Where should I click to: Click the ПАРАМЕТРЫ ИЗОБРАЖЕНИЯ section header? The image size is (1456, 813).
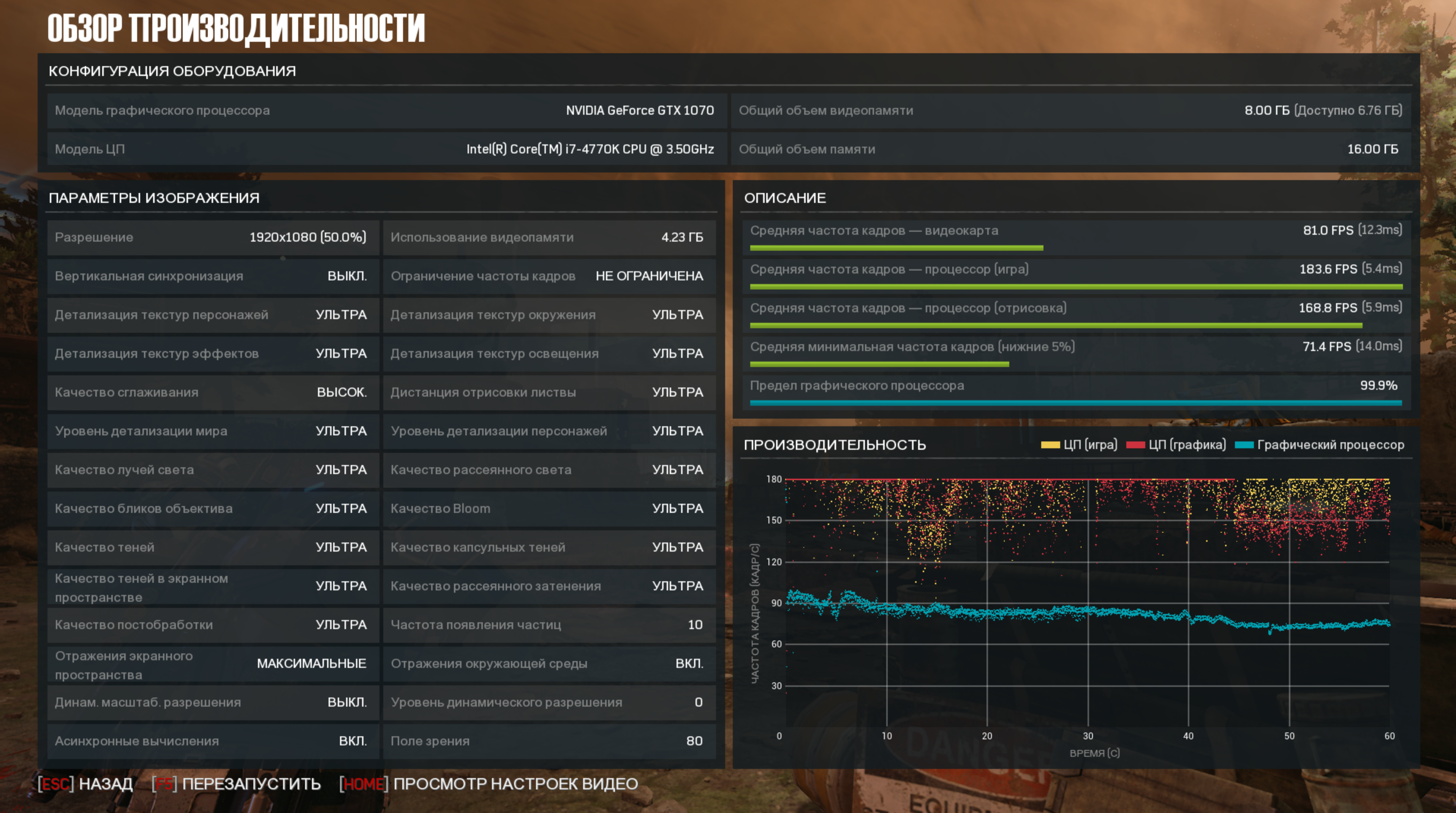(154, 198)
